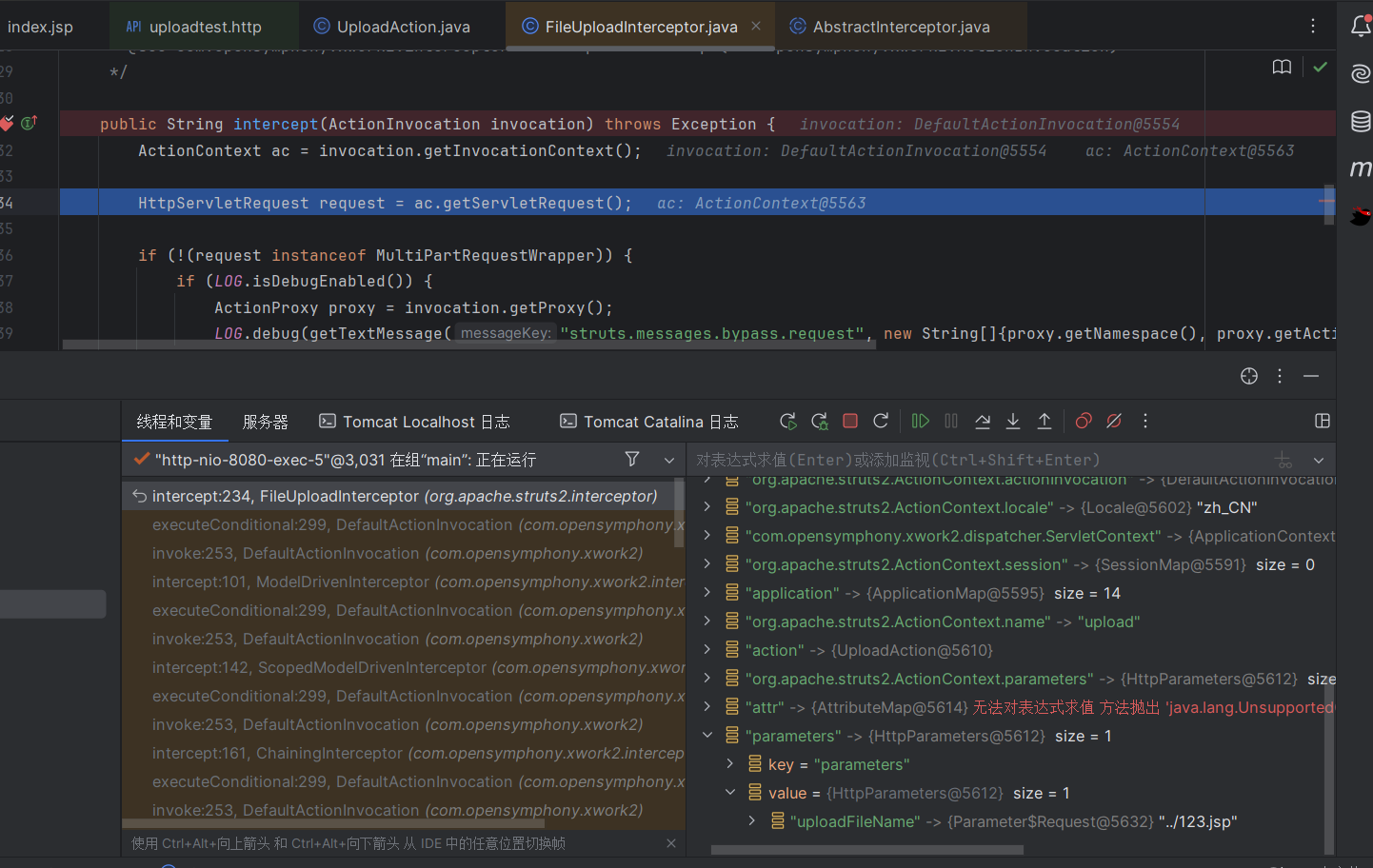Screen dimensions: 1373x868
Task: Click the thread filter funnel icon
Action: click(632, 459)
